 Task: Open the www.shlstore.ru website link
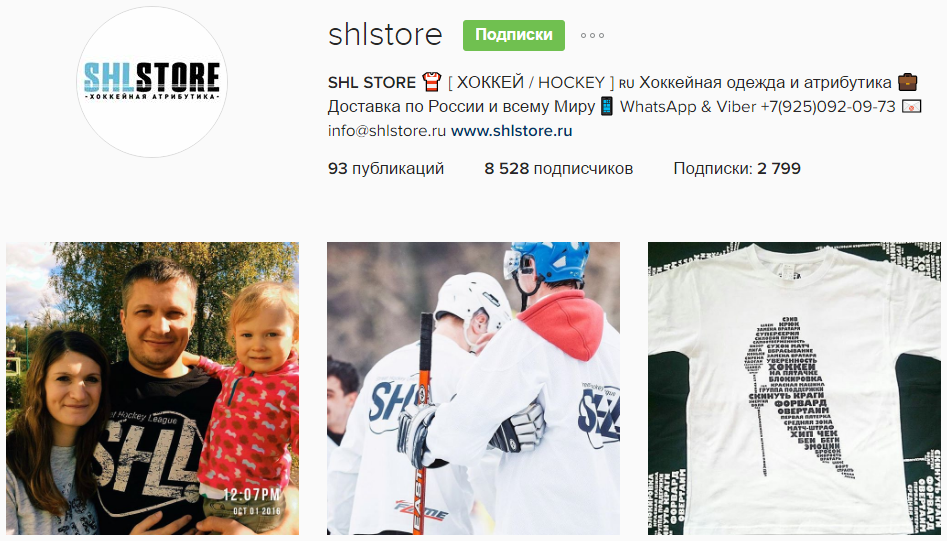point(512,130)
